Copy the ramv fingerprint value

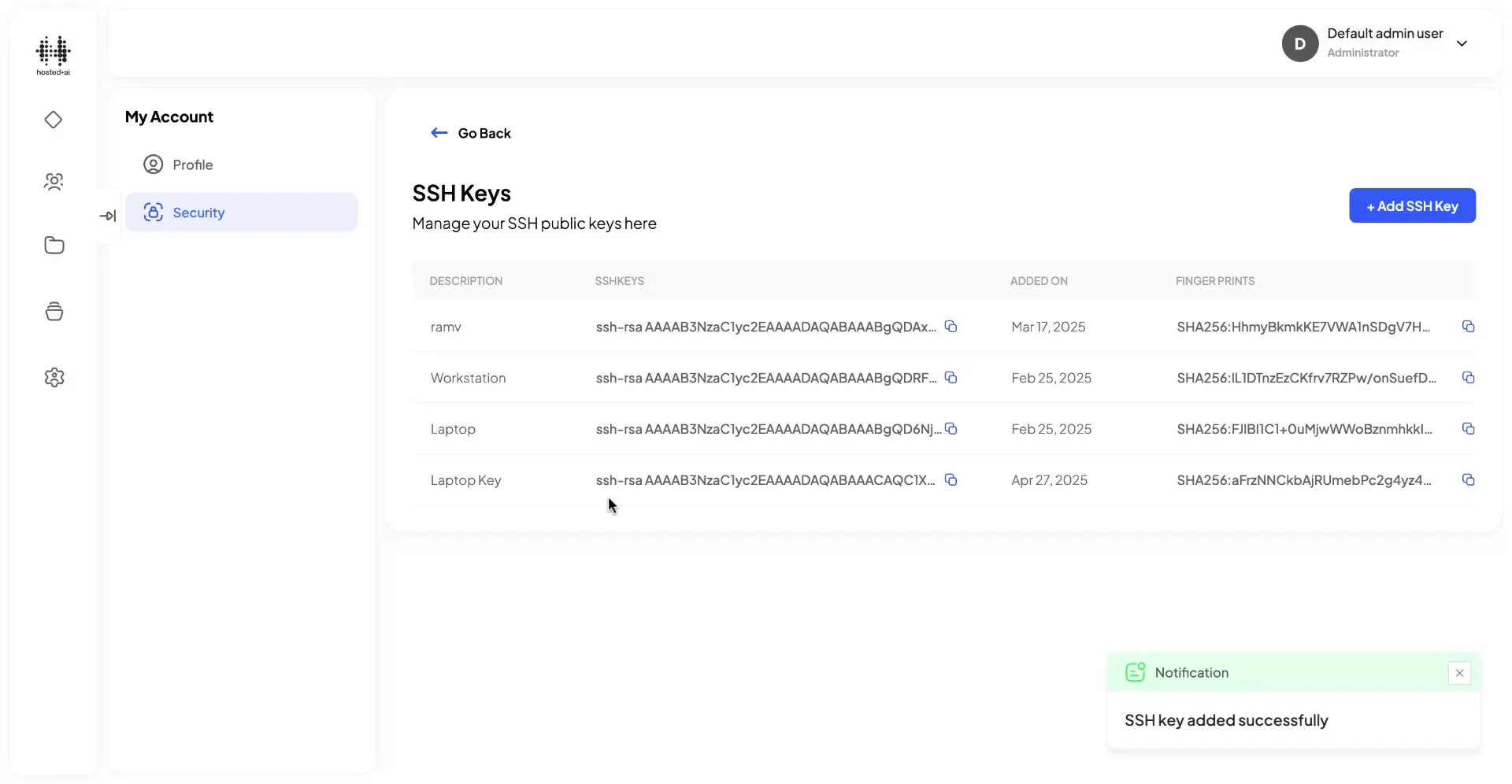click(x=1469, y=326)
